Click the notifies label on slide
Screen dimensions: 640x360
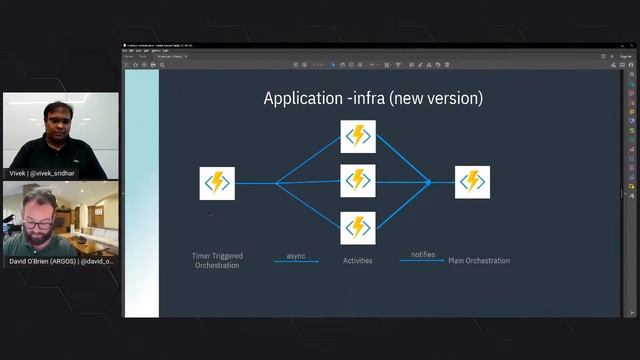pos(423,254)
